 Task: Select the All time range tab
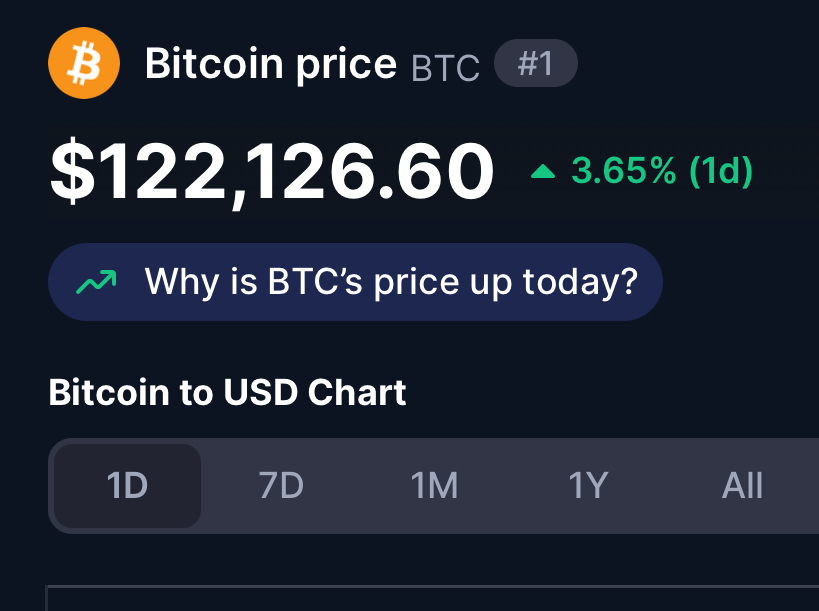point(742,486)
